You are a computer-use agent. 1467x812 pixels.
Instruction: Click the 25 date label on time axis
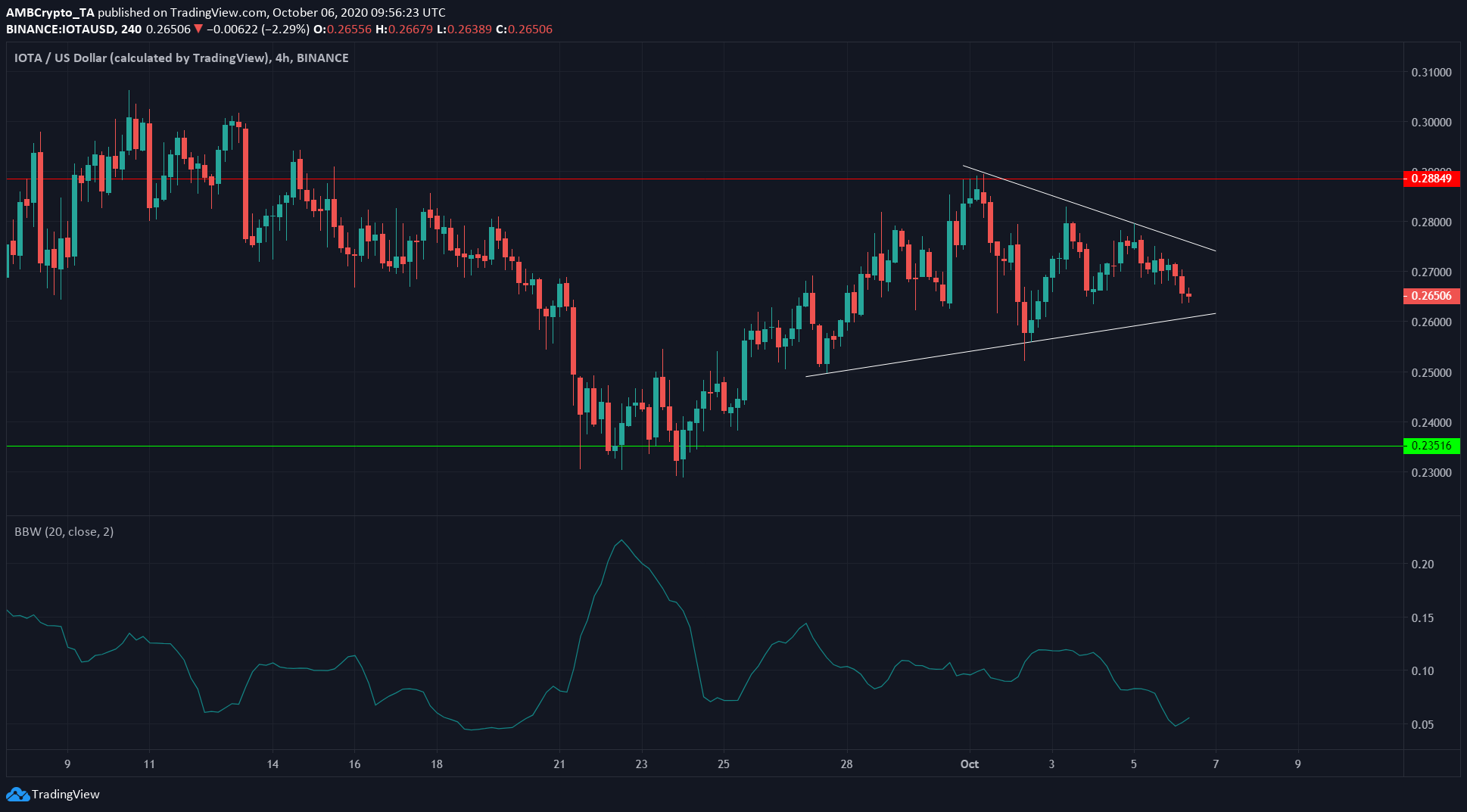724,764
